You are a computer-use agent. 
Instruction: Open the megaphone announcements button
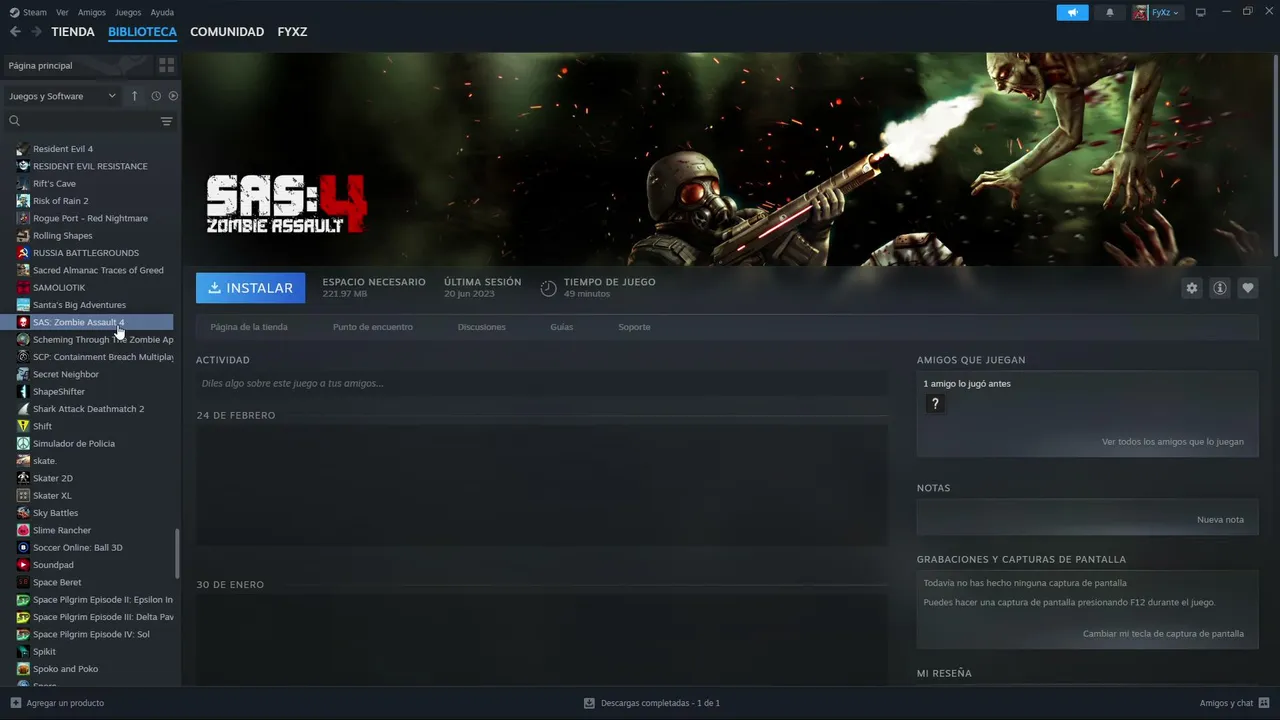click(1072, 13)
